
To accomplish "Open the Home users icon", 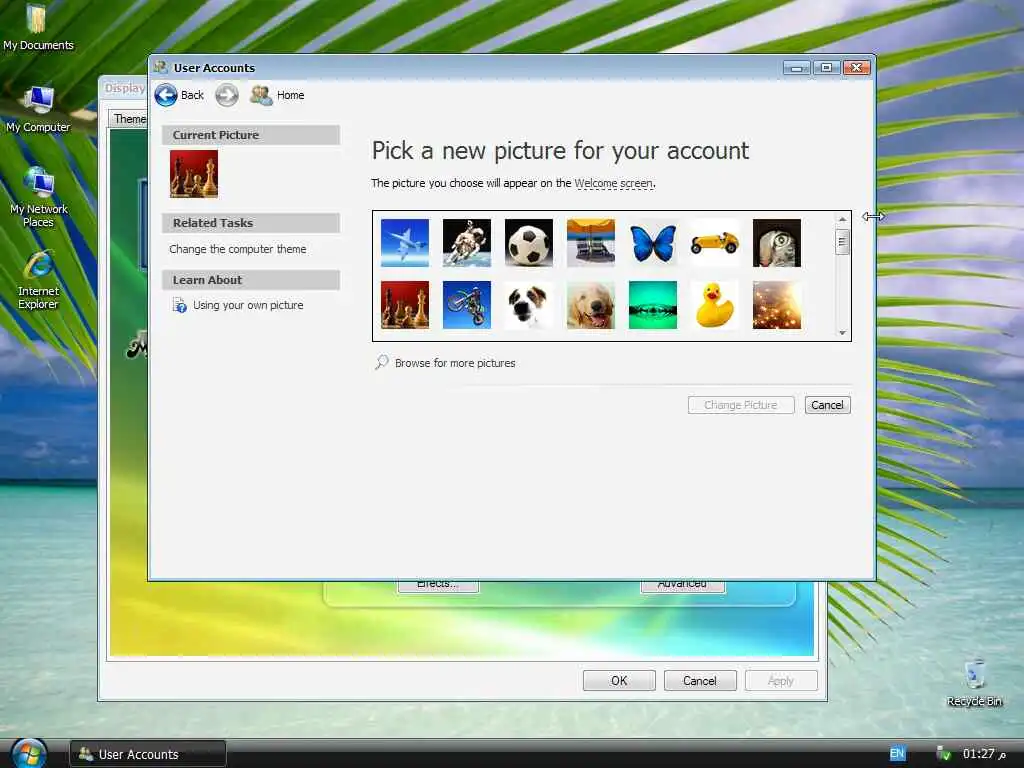I will pos(261,95).
